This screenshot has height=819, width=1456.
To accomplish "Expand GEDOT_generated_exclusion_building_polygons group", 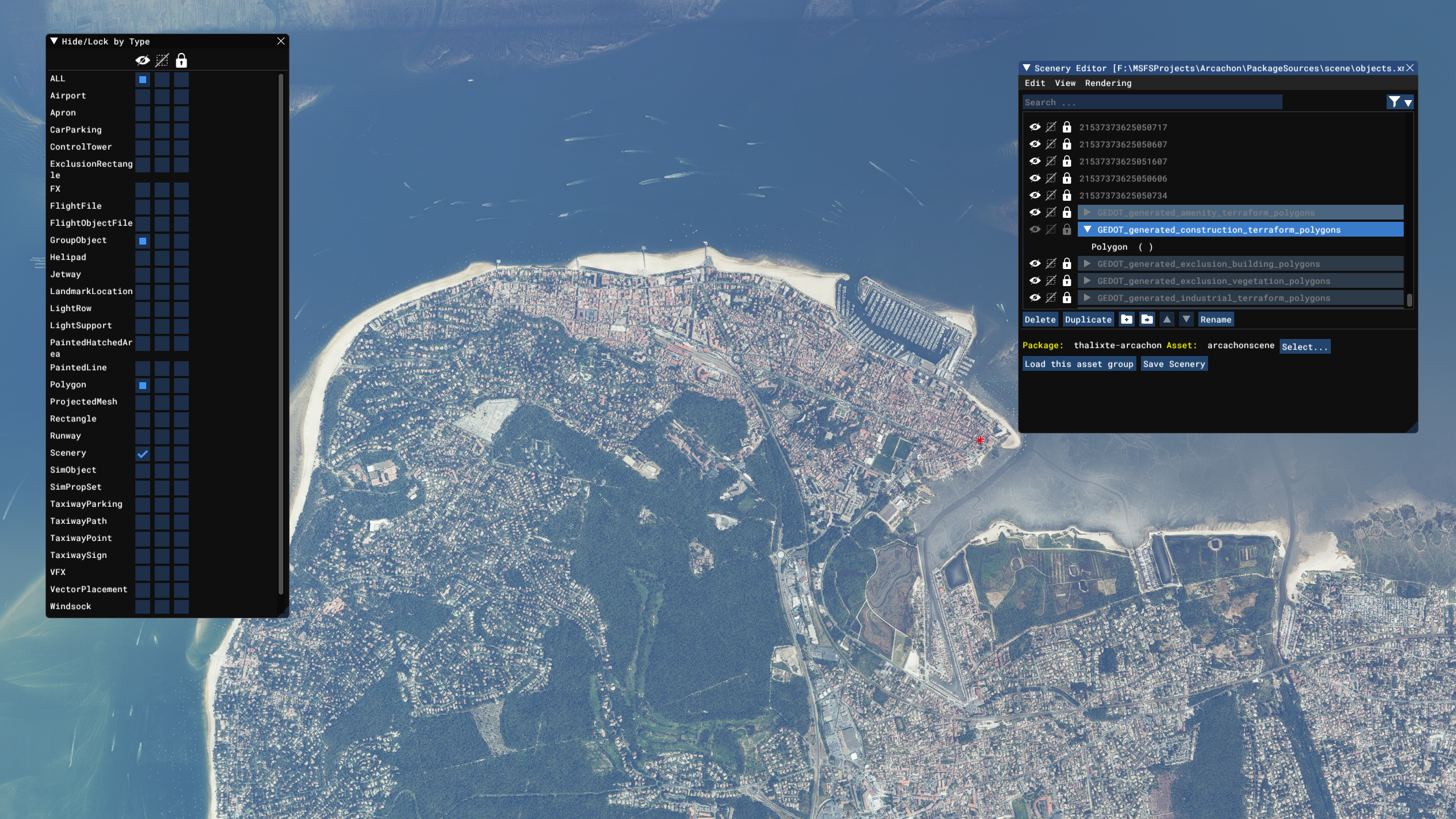I will click(x=1087, y=264).
